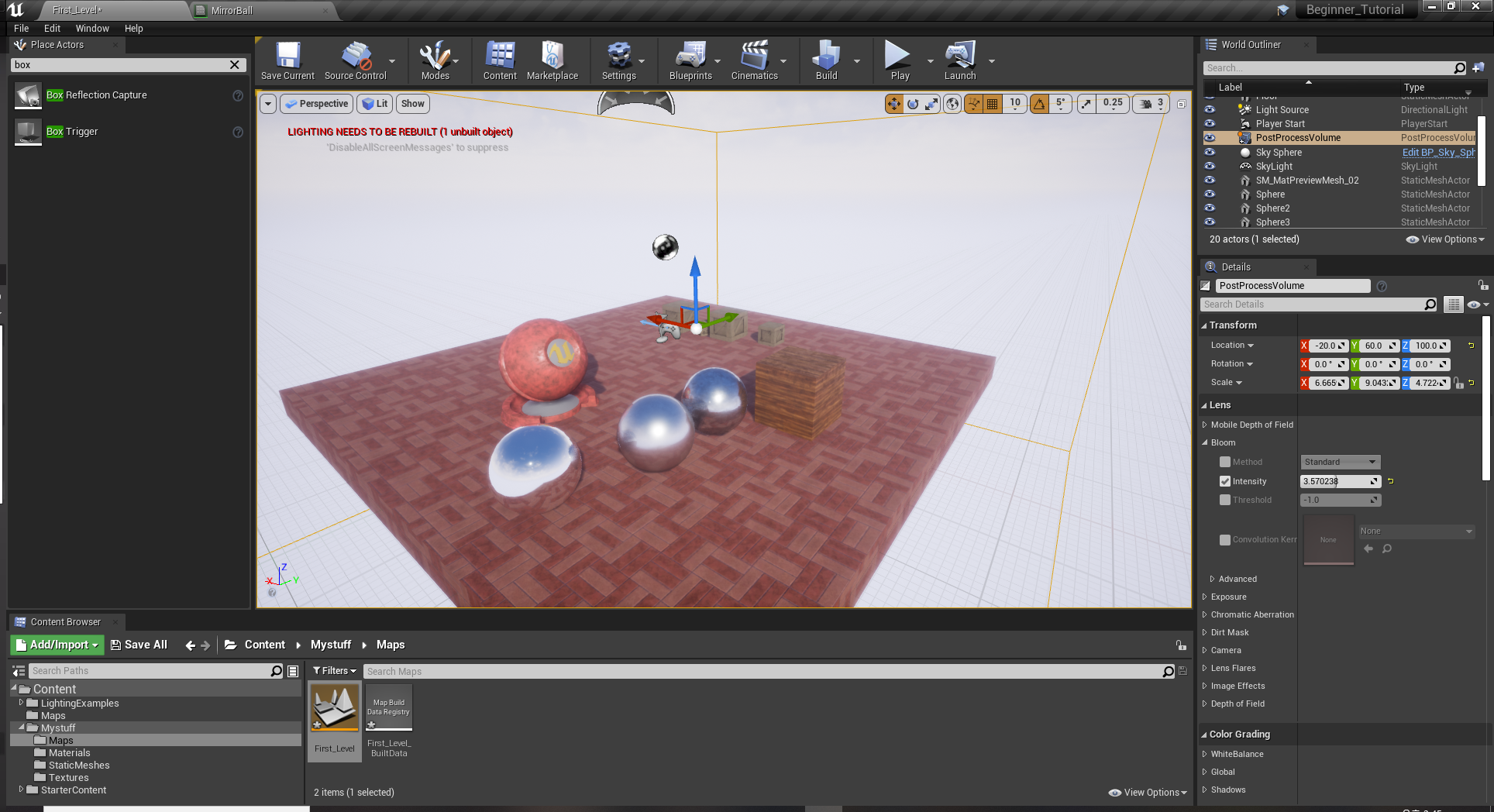Toggle visibility of PostProcessVolume actor
Image resolution: width=1494 pixels, height=812 pixels.
tap(1210, 138)
